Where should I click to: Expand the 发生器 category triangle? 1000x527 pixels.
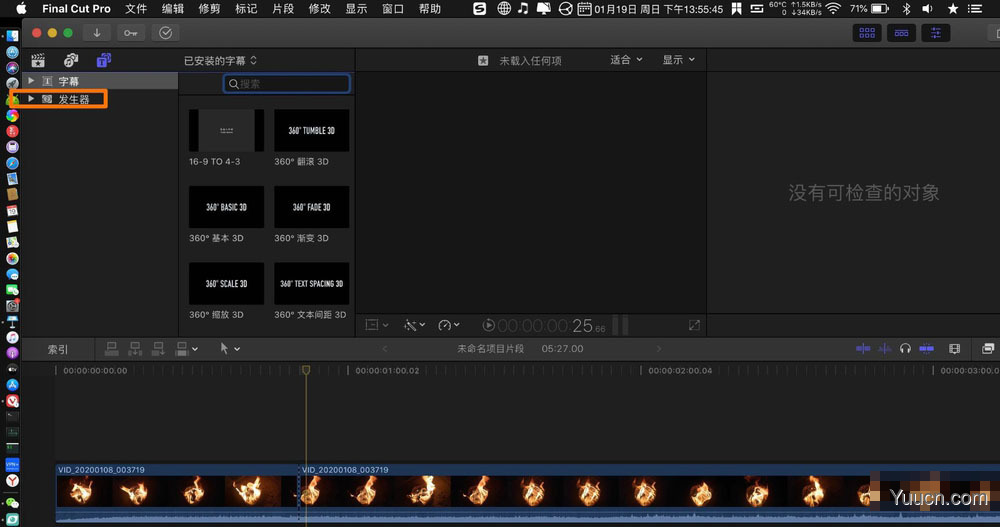(x=31, y=99)
